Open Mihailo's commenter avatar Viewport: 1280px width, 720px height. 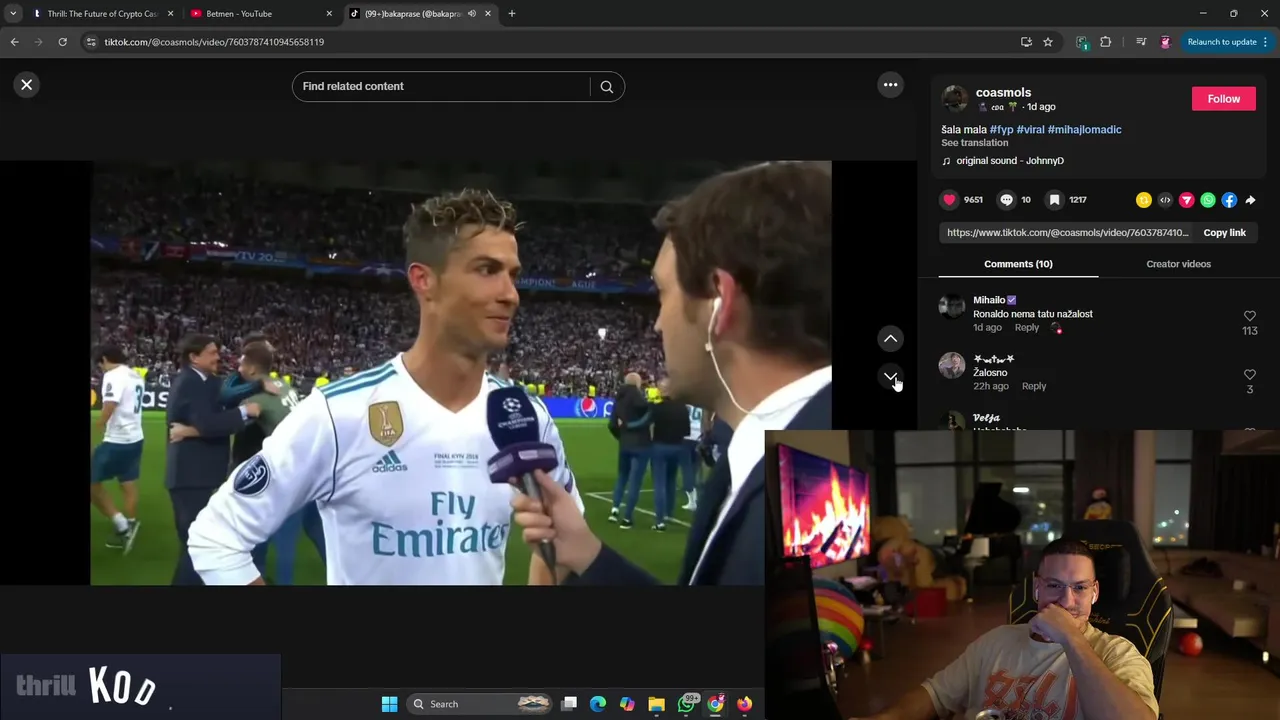pyautogui.click(x=951, y=306)
